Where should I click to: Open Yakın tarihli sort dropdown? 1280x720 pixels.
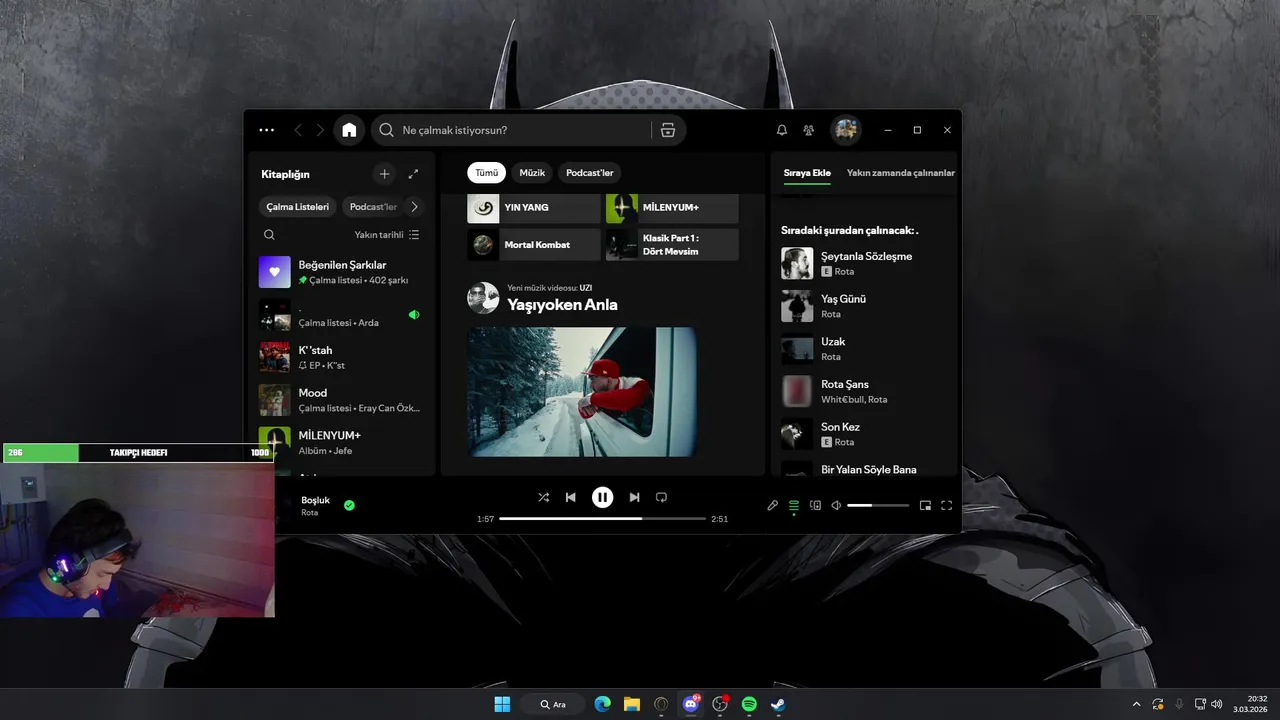coord(387,235)
